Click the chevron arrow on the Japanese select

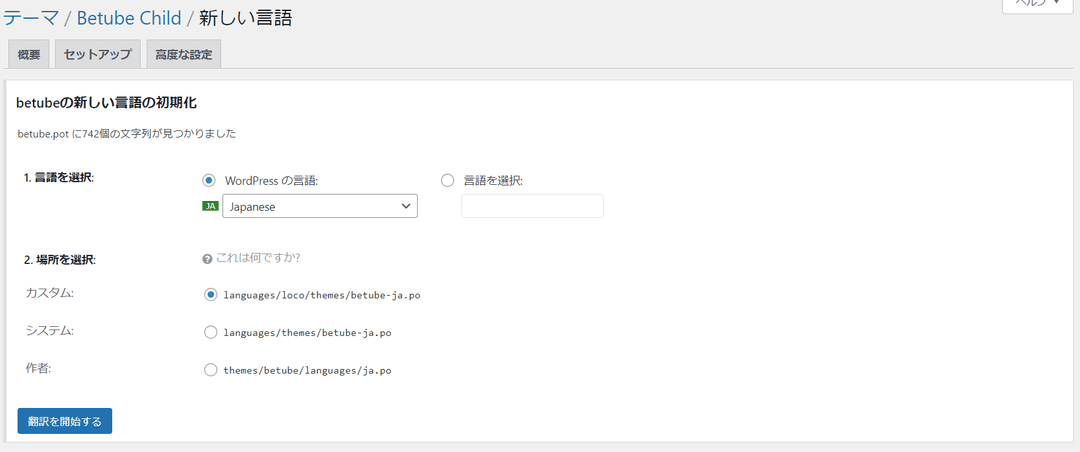(x=405, y=206)
